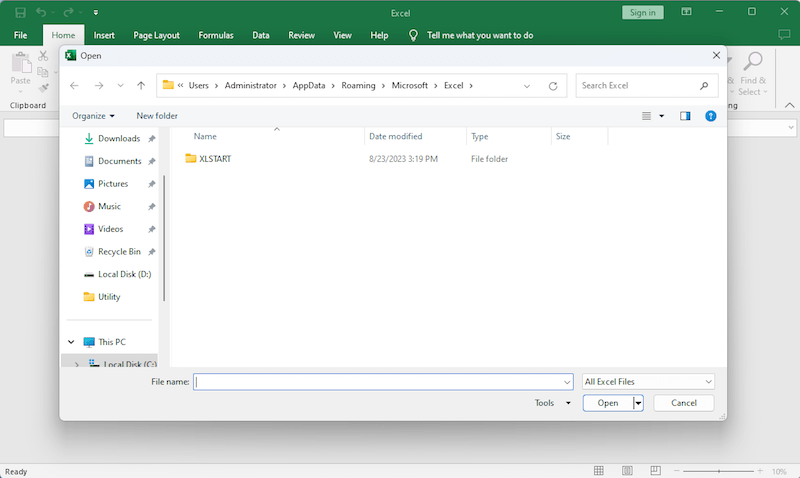Screen dimensions: 800x478
Task: Click the Cut scissors icon
Action: (43, 56)
